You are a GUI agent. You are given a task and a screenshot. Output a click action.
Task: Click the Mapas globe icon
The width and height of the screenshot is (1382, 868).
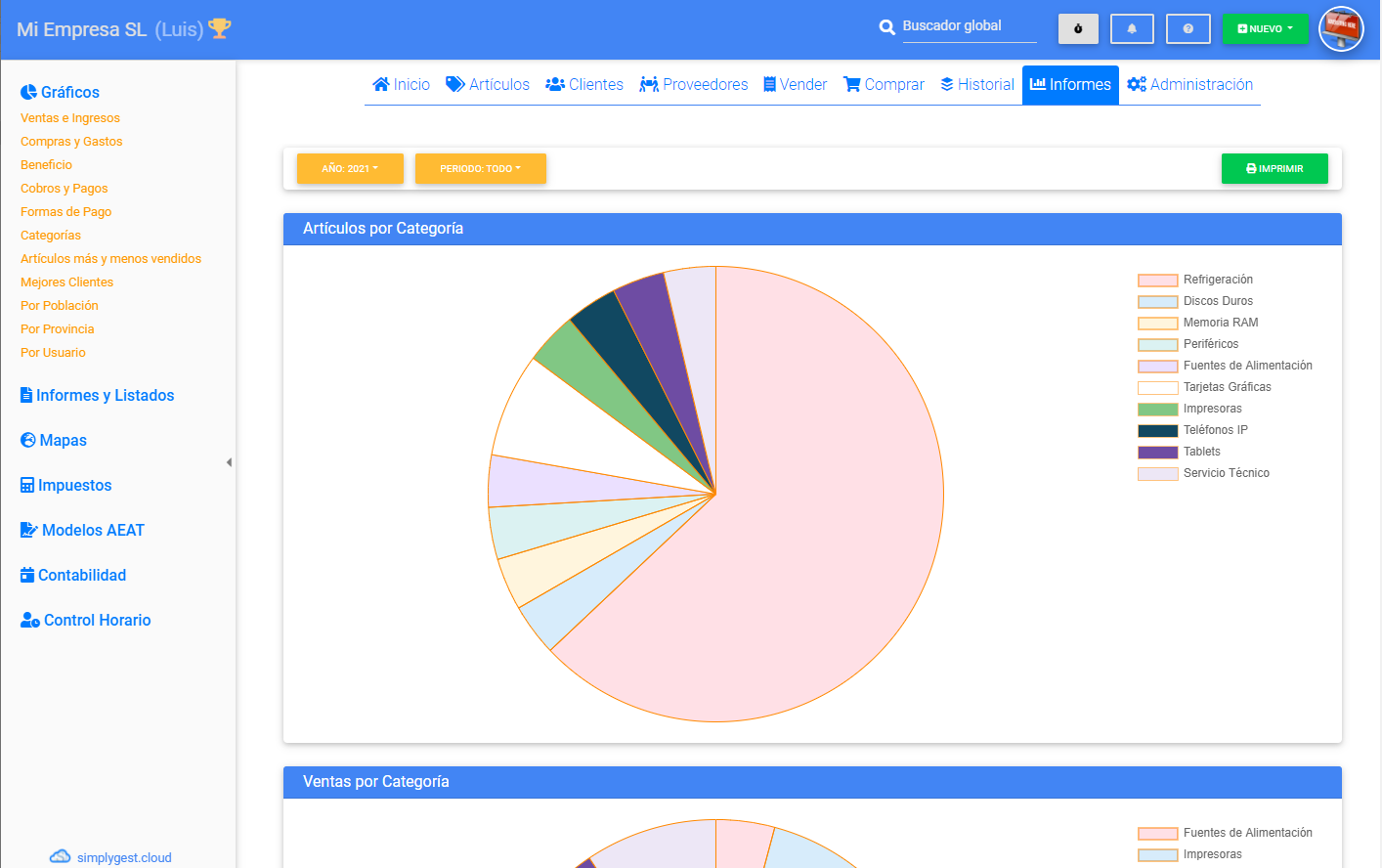click(x=27, y=440)
